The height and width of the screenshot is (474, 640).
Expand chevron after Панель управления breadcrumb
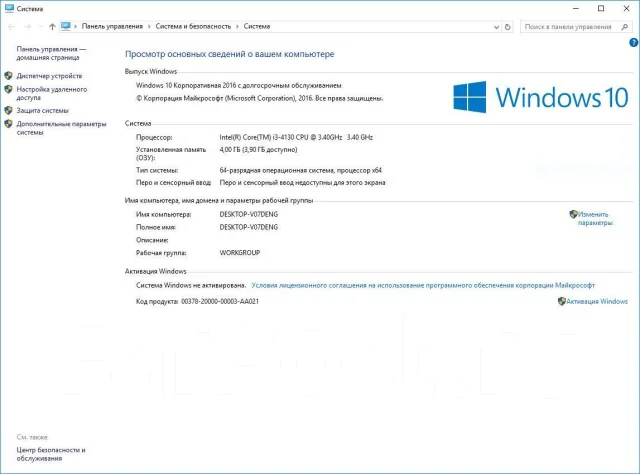click(149, 27)
